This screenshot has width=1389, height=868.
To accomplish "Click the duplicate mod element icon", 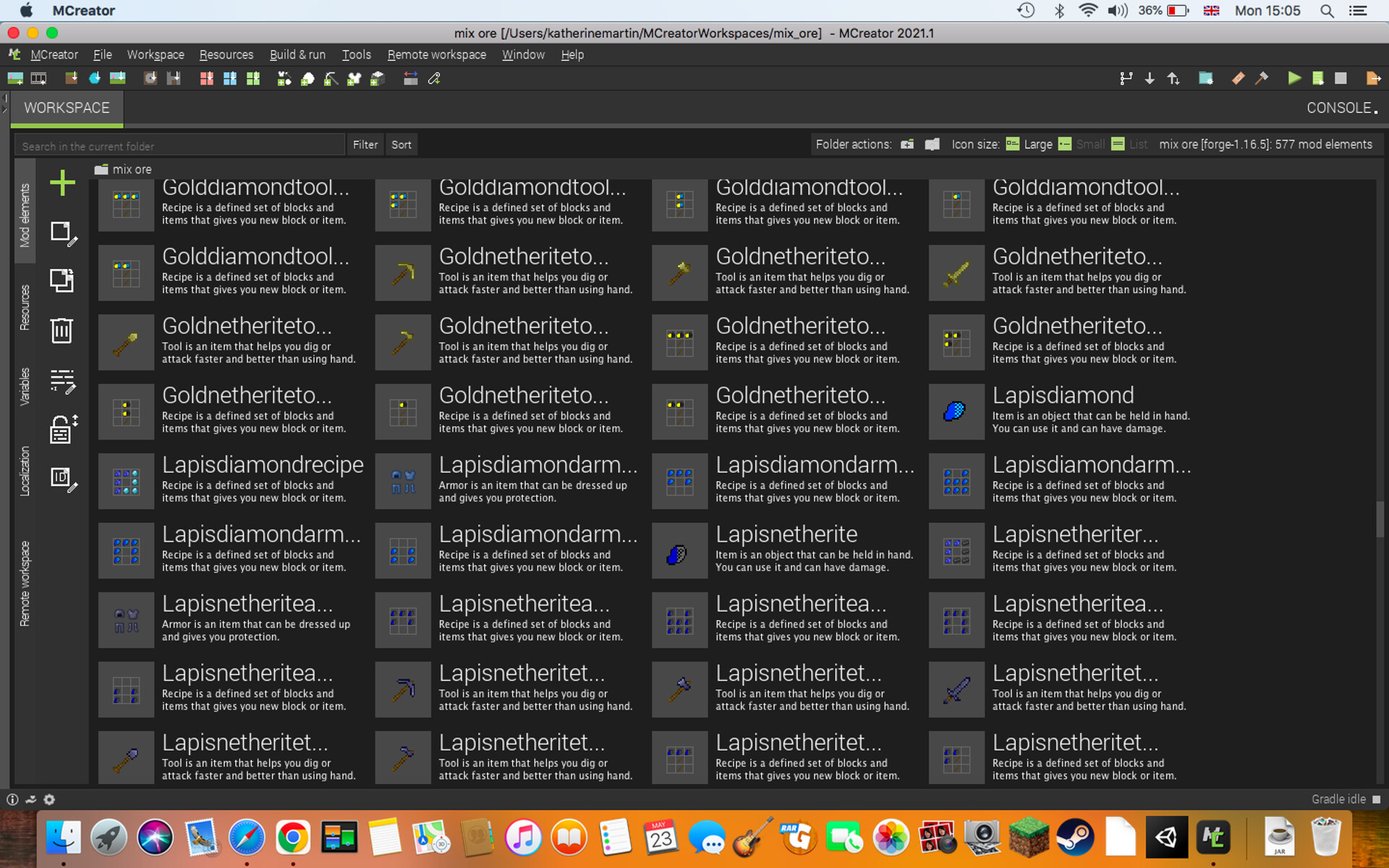I will (x=62, y=281).
